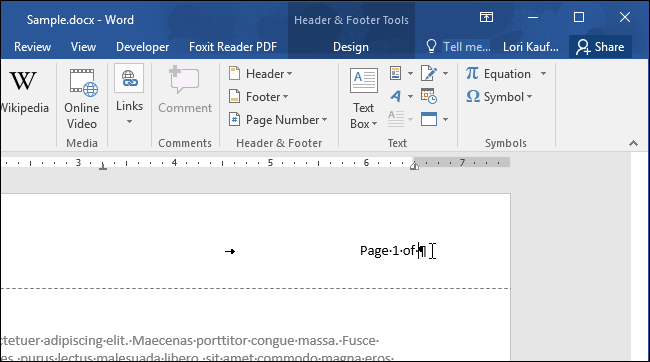This screenshot has width=650, height=362.
Task: Click the Object icon
Action: pyautogui.click(x=429, y=119)
